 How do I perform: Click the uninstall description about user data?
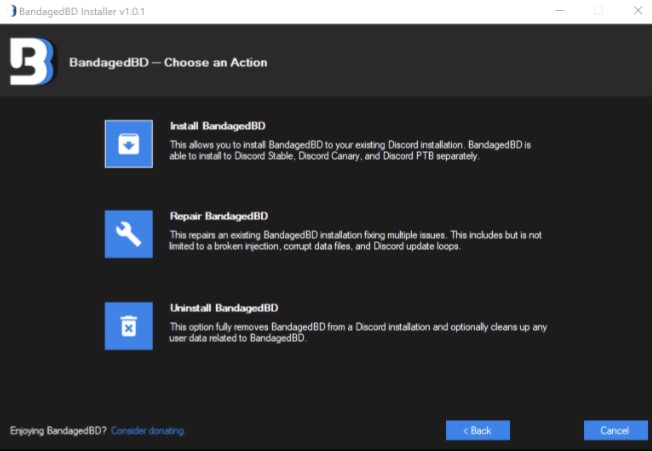(358, 333)
